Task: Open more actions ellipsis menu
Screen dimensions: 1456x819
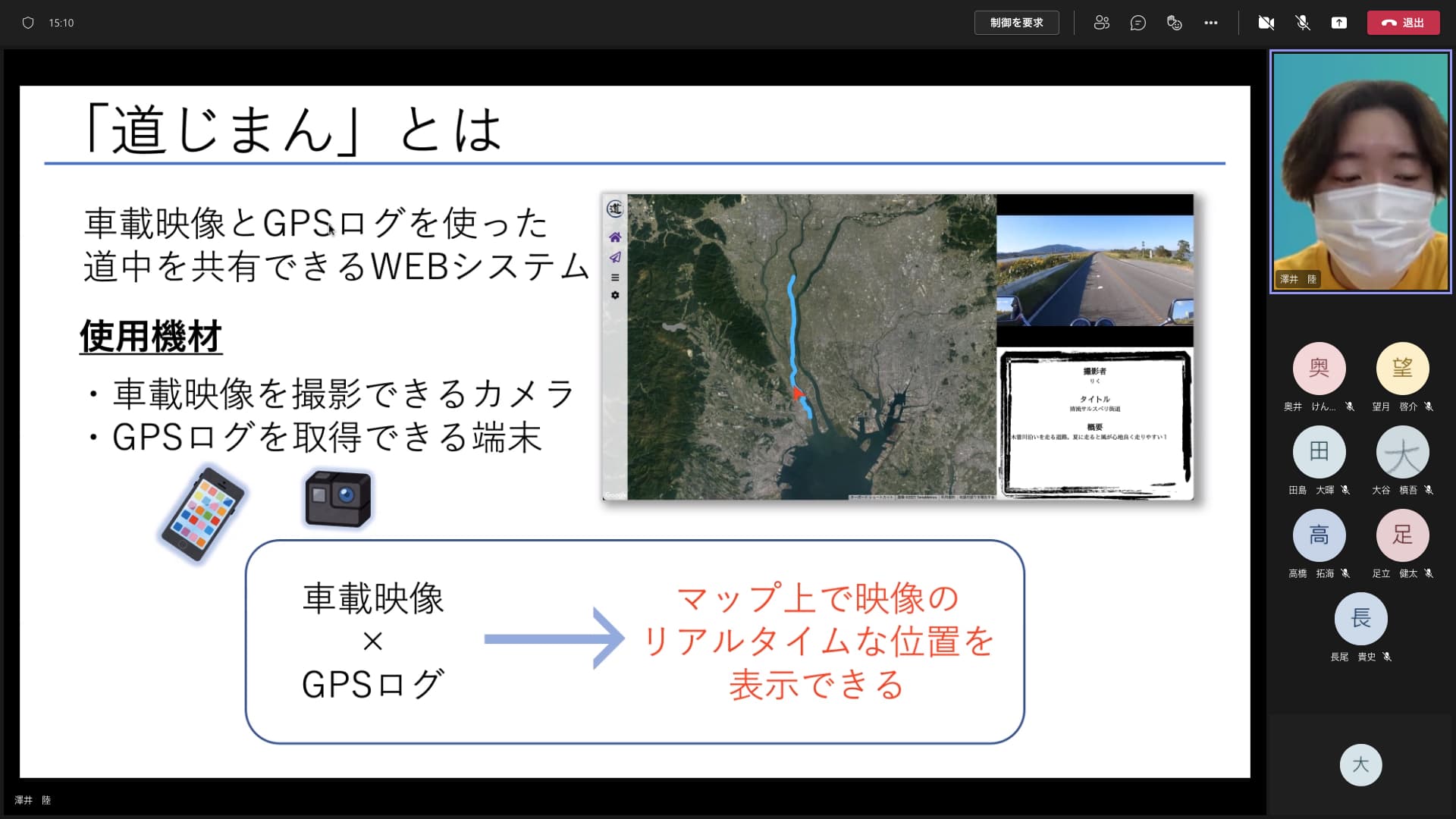Action: coord(1210,23)
